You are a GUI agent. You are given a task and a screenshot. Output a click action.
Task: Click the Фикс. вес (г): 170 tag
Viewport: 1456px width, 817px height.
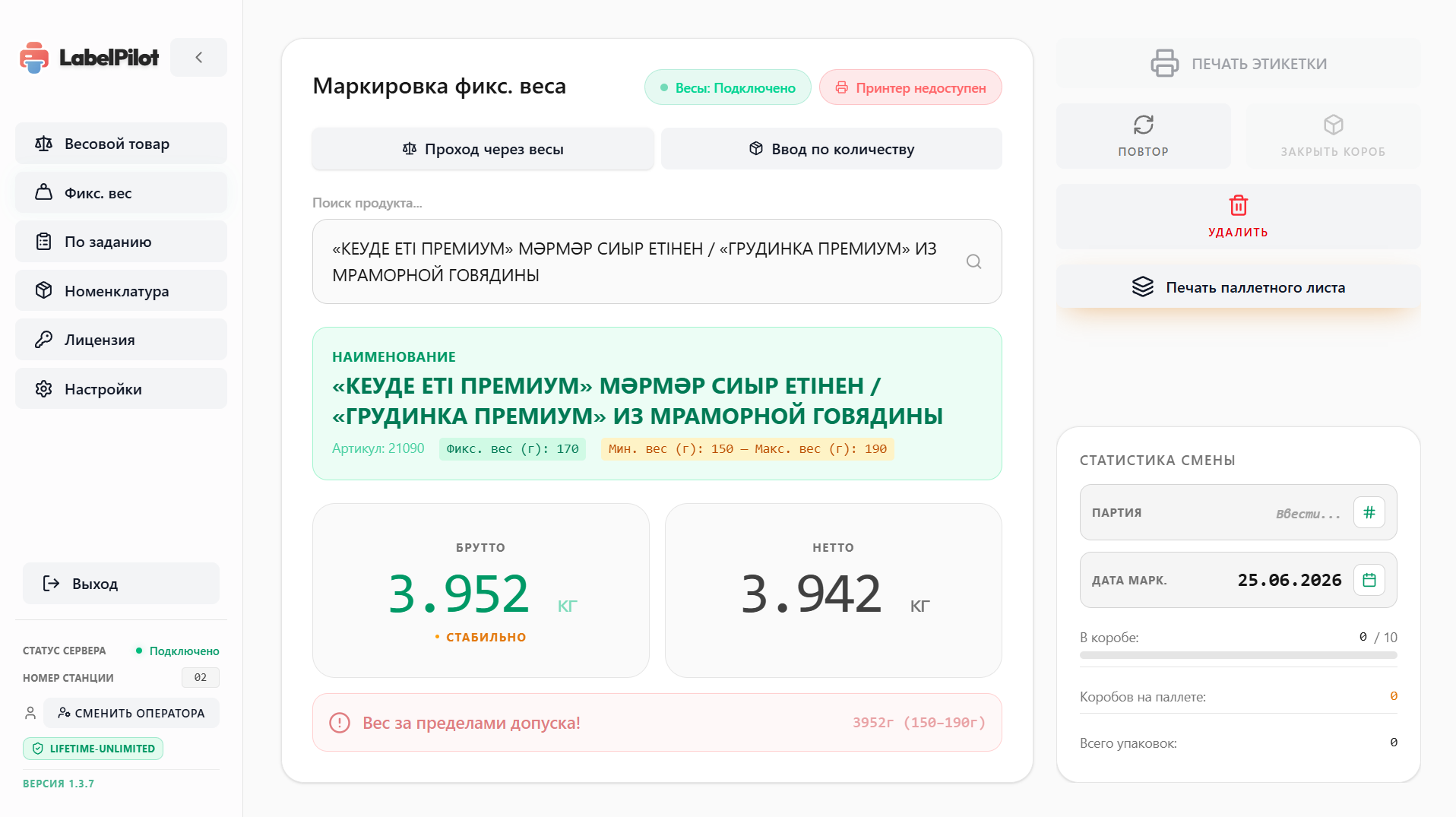coord(512,449)
